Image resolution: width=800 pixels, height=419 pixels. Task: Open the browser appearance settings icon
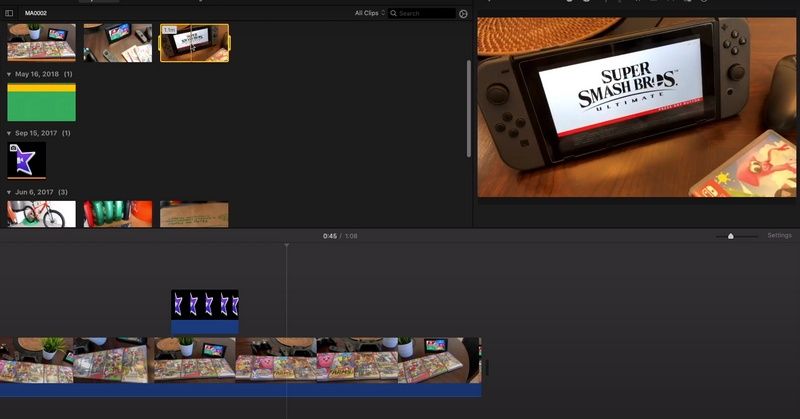point(463,14)
